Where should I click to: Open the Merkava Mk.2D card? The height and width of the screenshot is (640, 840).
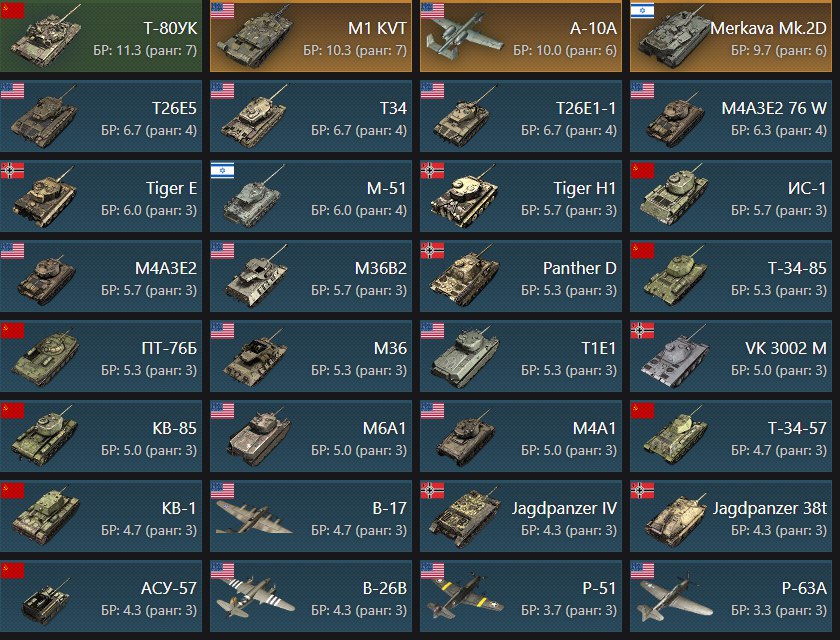pyautogui.click(x=731, y=36)
